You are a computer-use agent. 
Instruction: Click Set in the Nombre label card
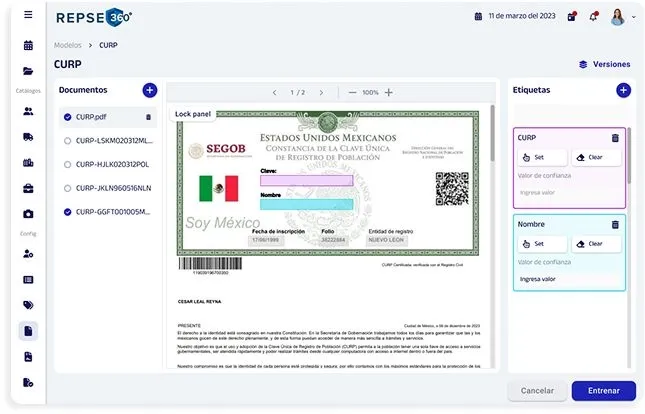[x=542, y=244]
